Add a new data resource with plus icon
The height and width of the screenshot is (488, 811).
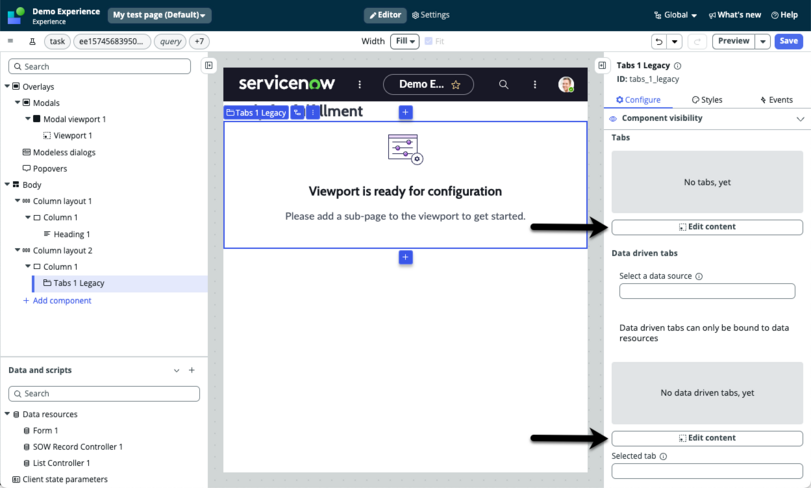(192, 370)
